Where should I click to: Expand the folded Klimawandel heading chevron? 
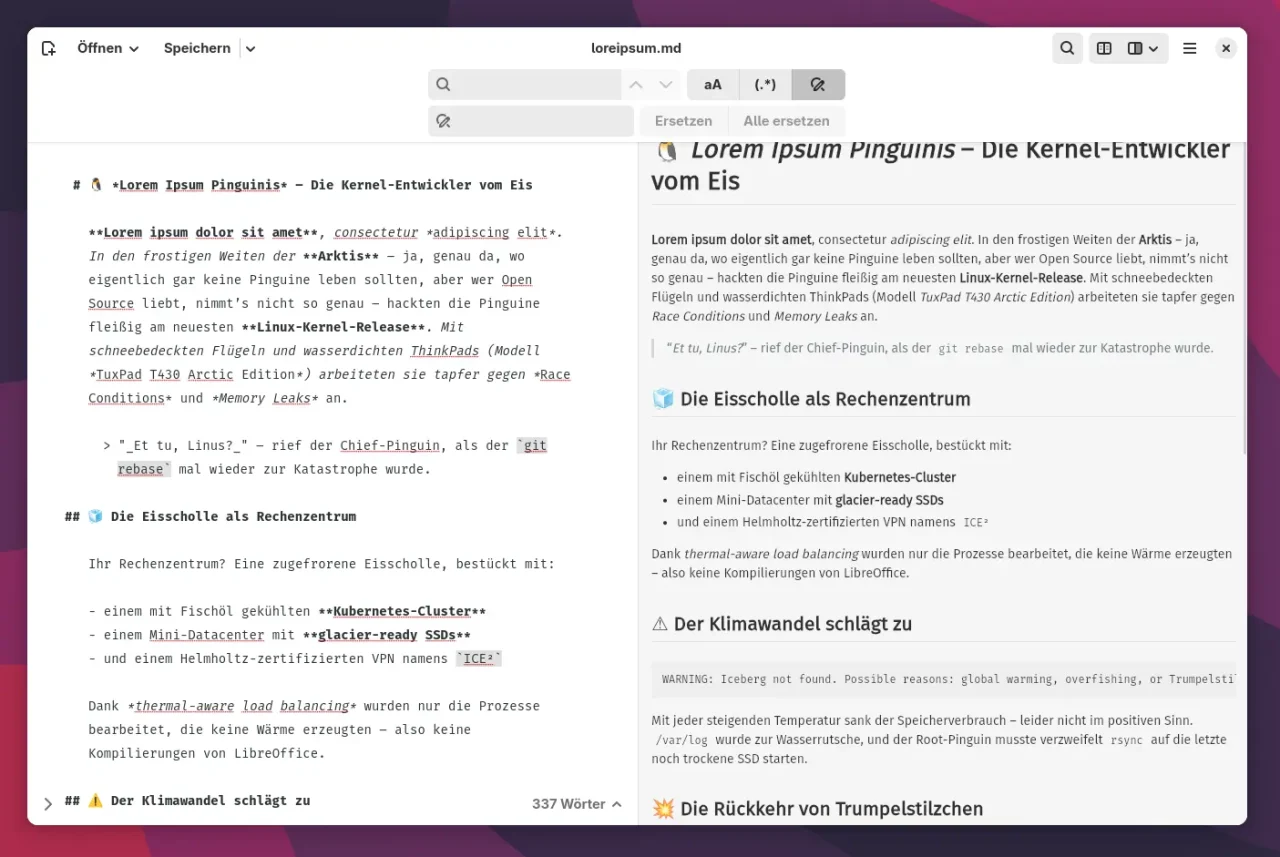tap(48, 803)
